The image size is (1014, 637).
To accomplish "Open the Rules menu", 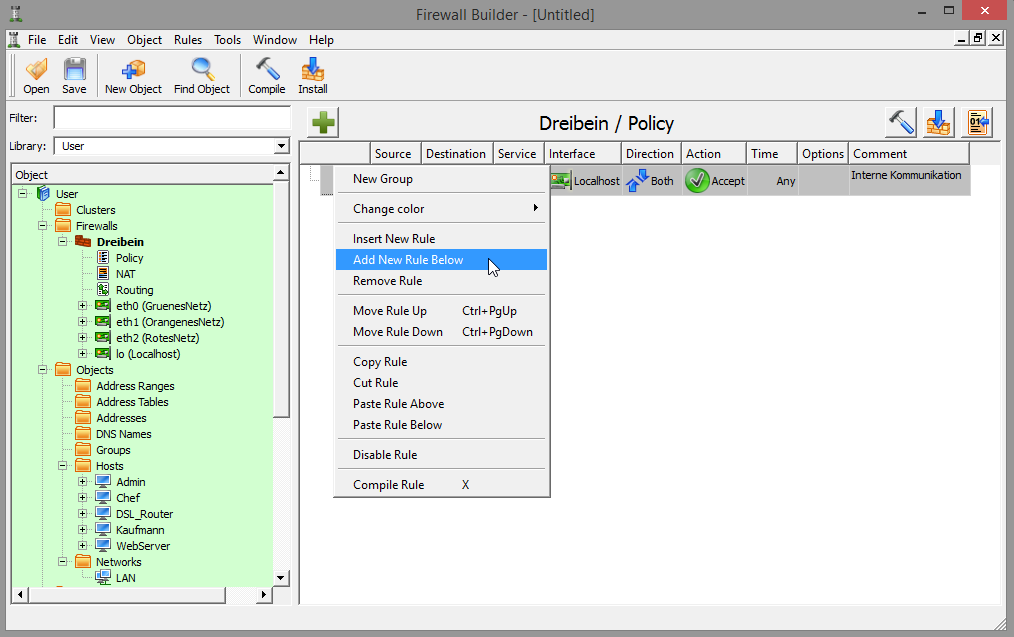I will point(188,40).
